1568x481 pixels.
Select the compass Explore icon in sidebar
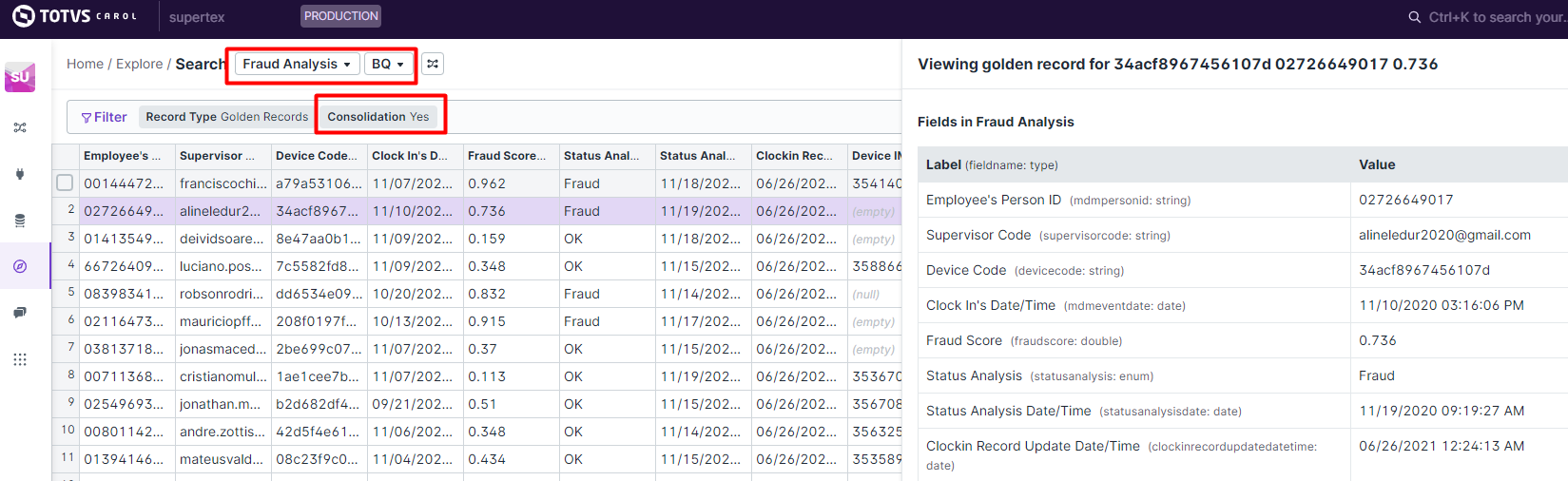click(20, 267)
